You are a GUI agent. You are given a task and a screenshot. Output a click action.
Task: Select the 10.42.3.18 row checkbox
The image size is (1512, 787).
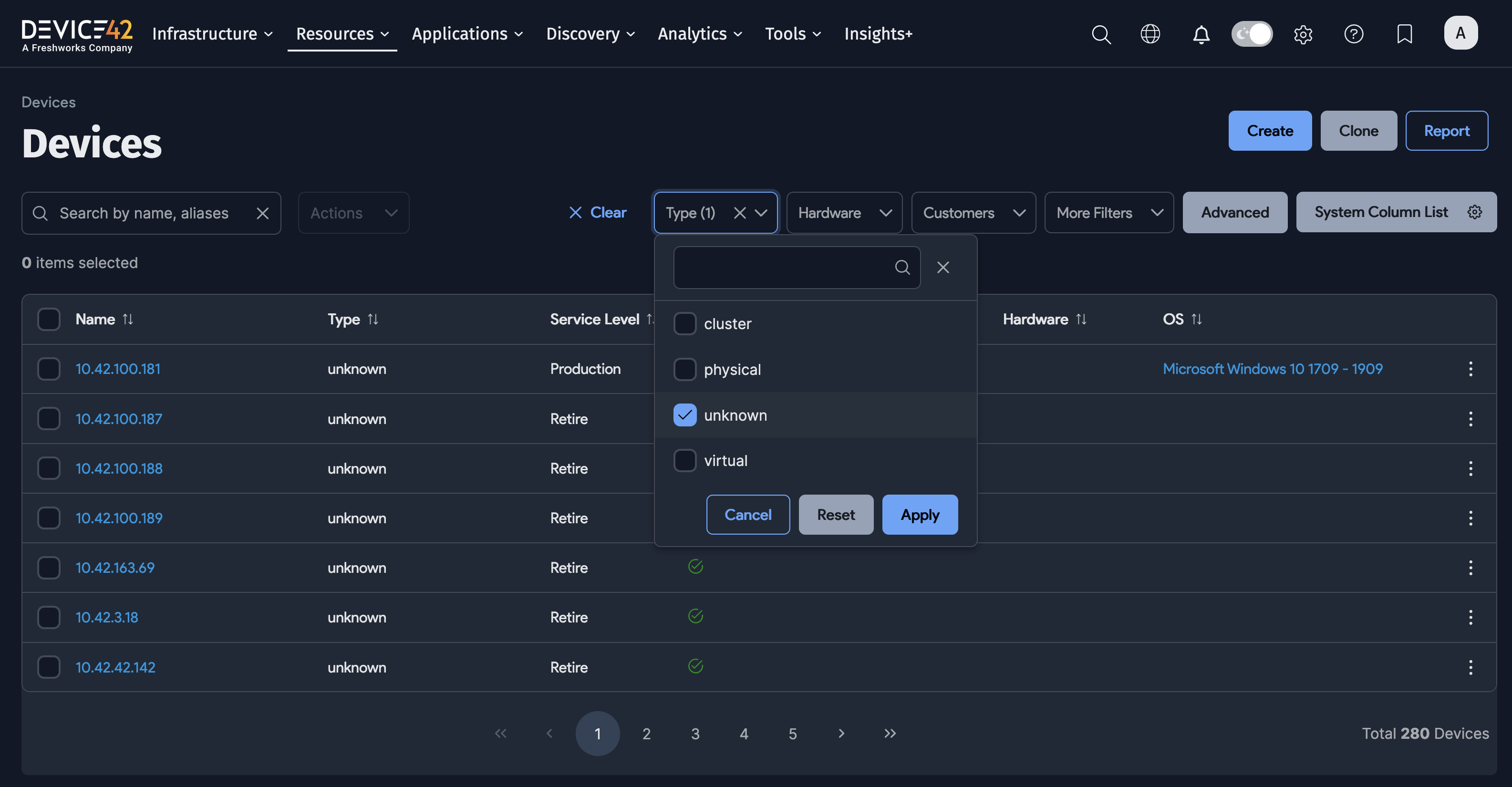(49, 617)
